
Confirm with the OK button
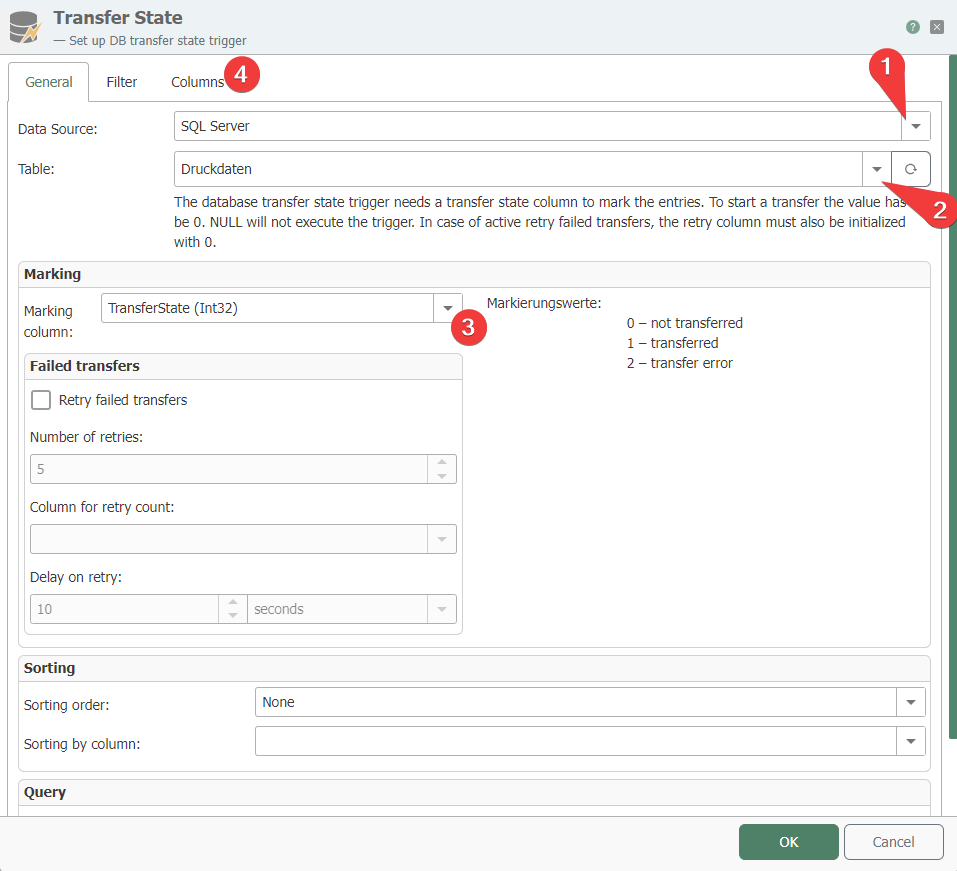pos(788,842)
